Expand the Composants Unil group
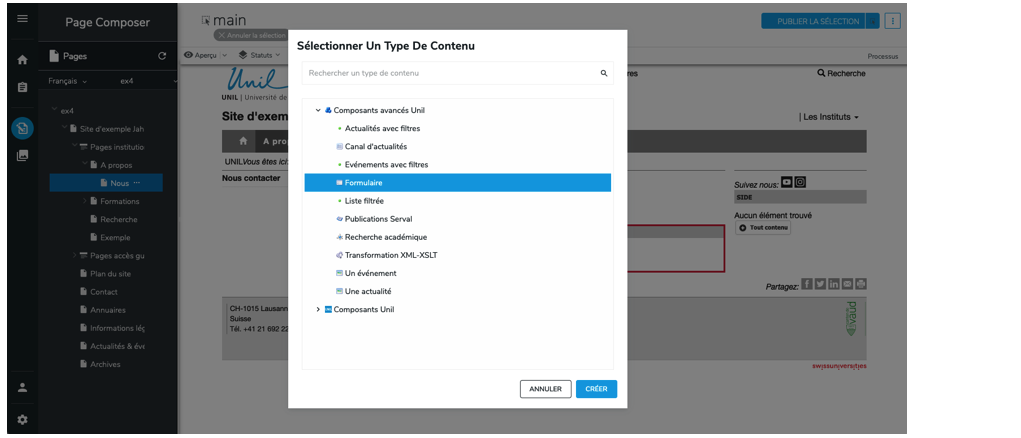This screenshot has height=438, width=1021. pos(318,310)
